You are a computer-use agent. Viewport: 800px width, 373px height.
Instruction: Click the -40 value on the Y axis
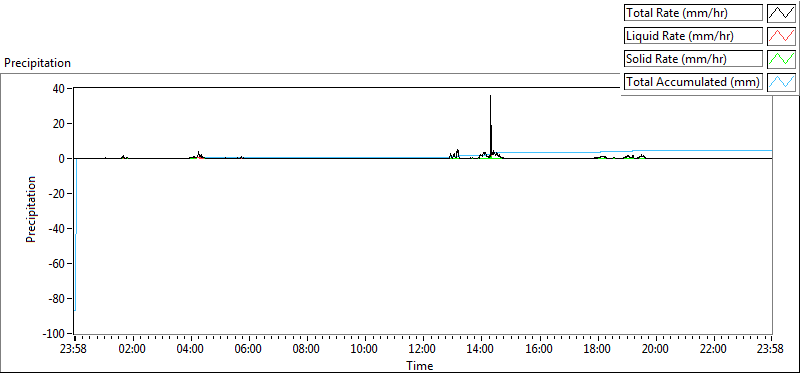[57, 229]
